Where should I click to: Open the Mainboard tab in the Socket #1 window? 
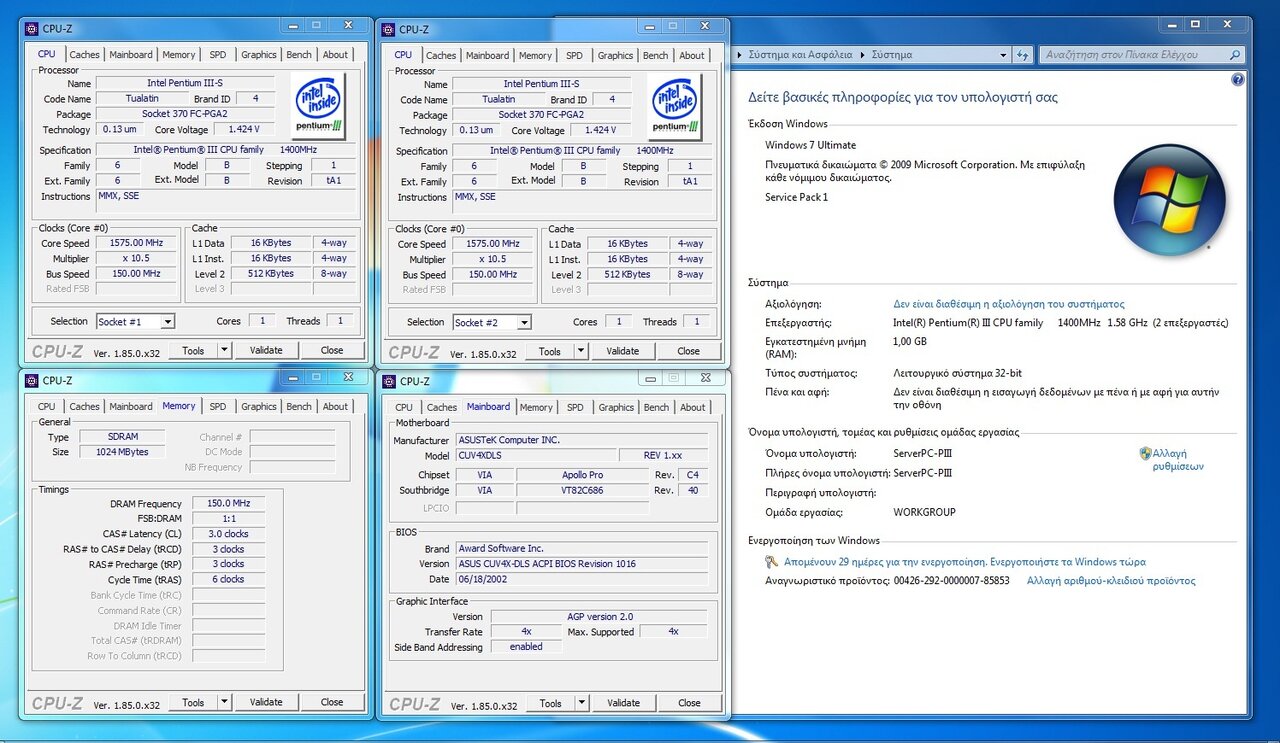point(131,55)
